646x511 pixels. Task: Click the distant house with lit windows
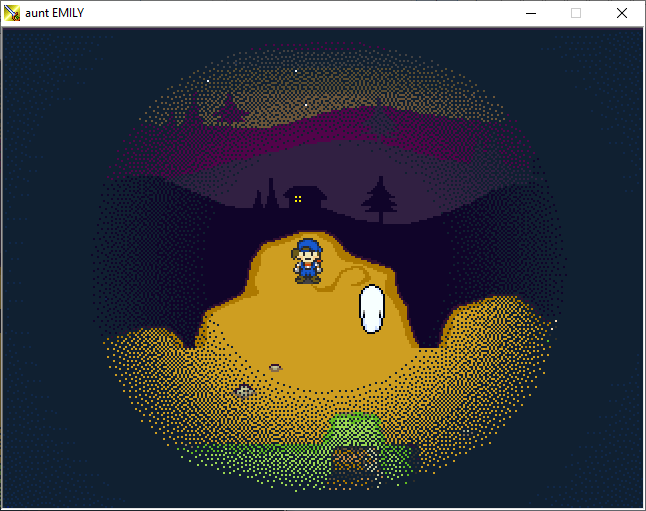pyautogui.click(x=304, y=198)
